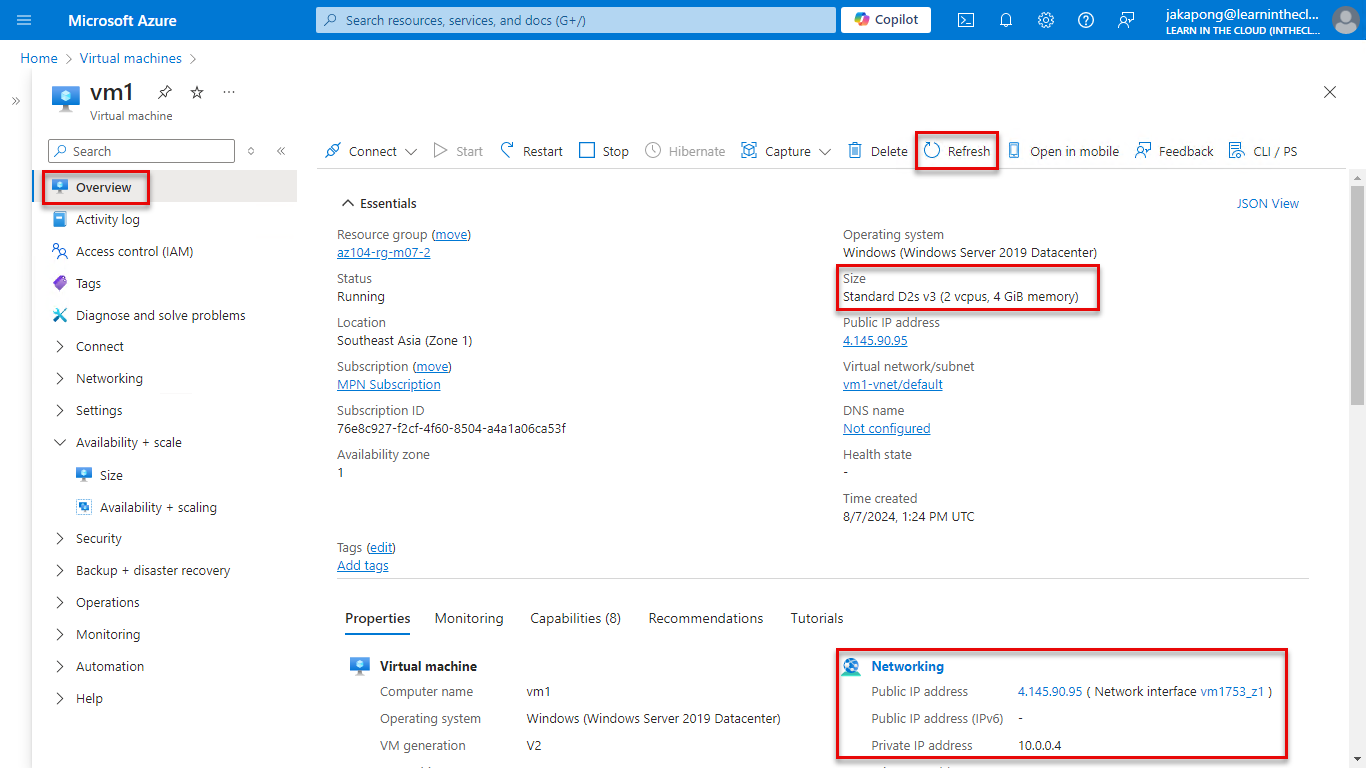This screenshot has height=768, width=1366.
Task: Expand the collapsed left portal sidebar
Action: pyautogui.click(x=16, y=101)
